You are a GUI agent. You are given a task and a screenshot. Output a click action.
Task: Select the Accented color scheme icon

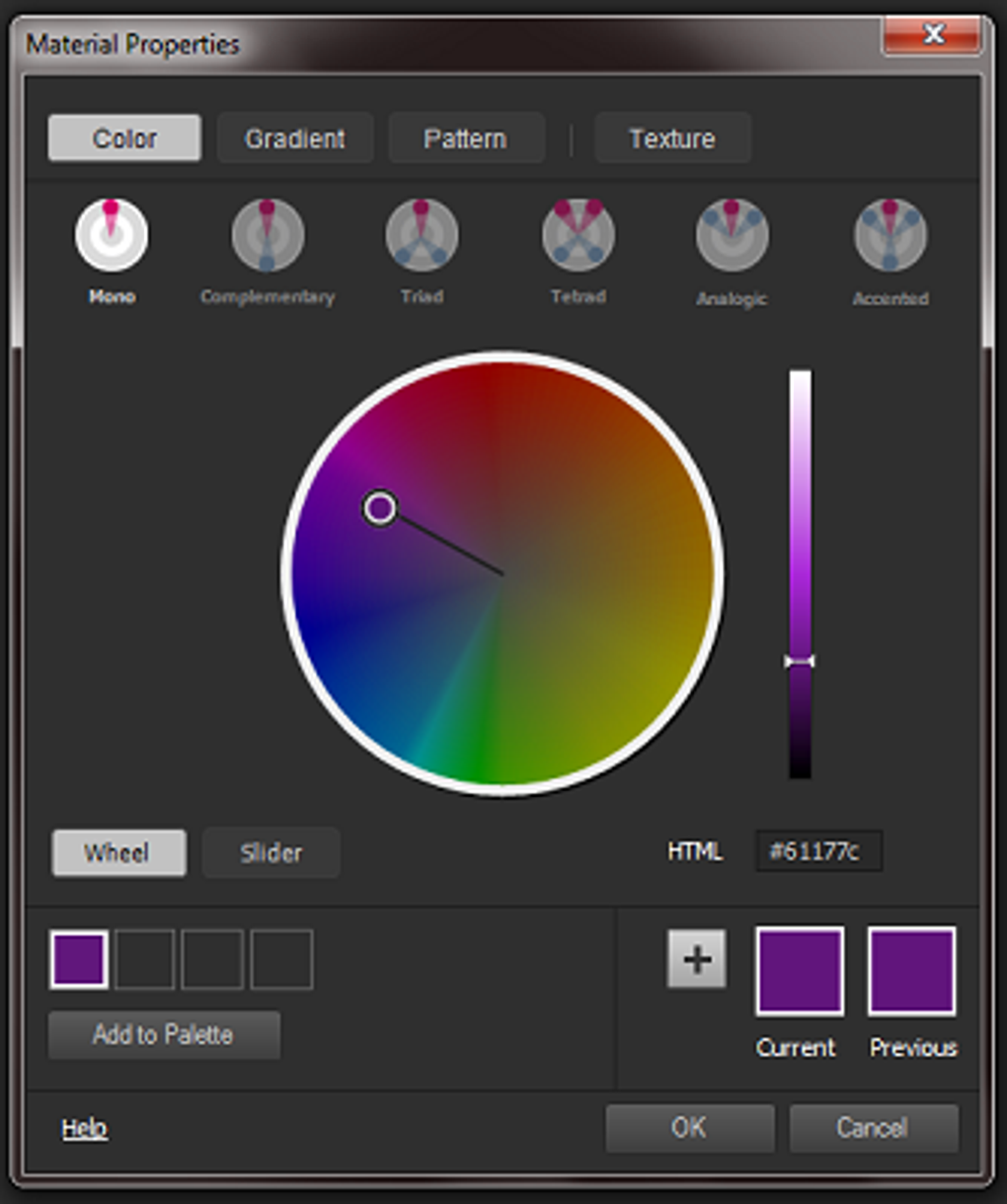pos(890,235)
